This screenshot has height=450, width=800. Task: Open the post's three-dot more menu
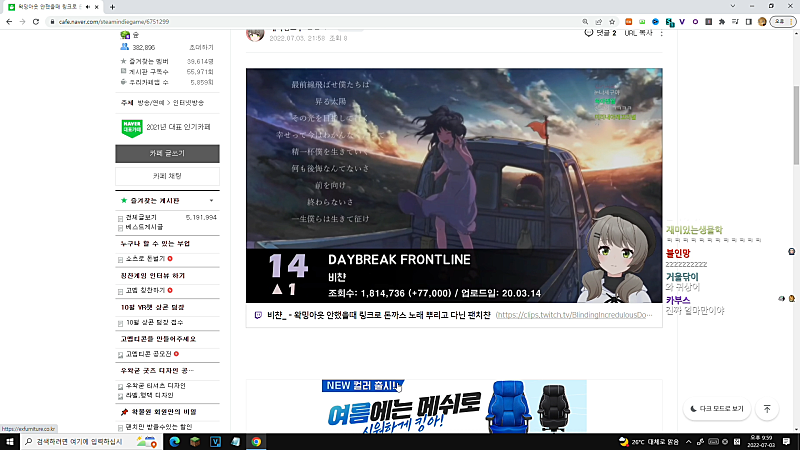[x=661, y=33]
